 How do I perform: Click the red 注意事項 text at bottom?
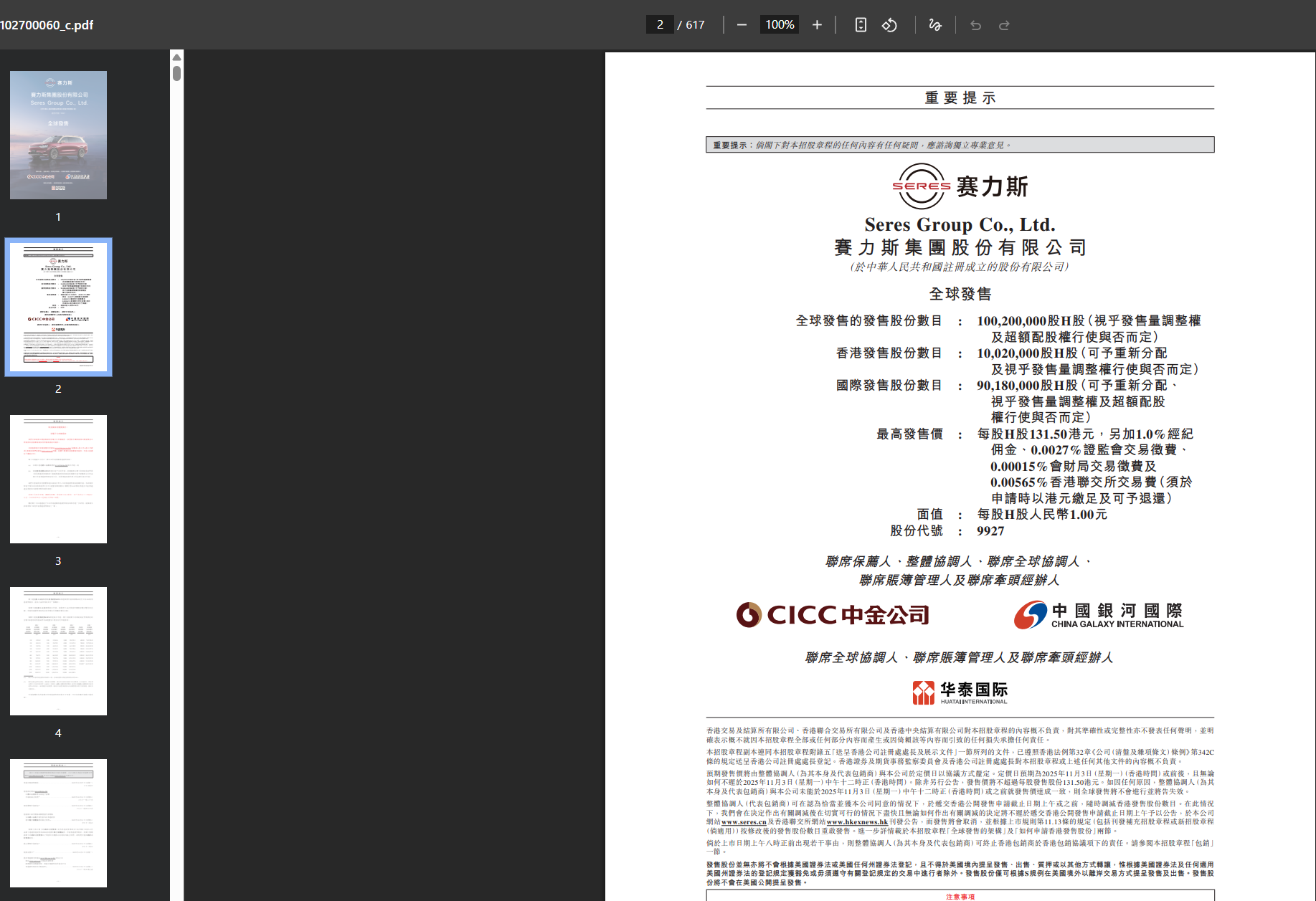(x=960, y=897)
